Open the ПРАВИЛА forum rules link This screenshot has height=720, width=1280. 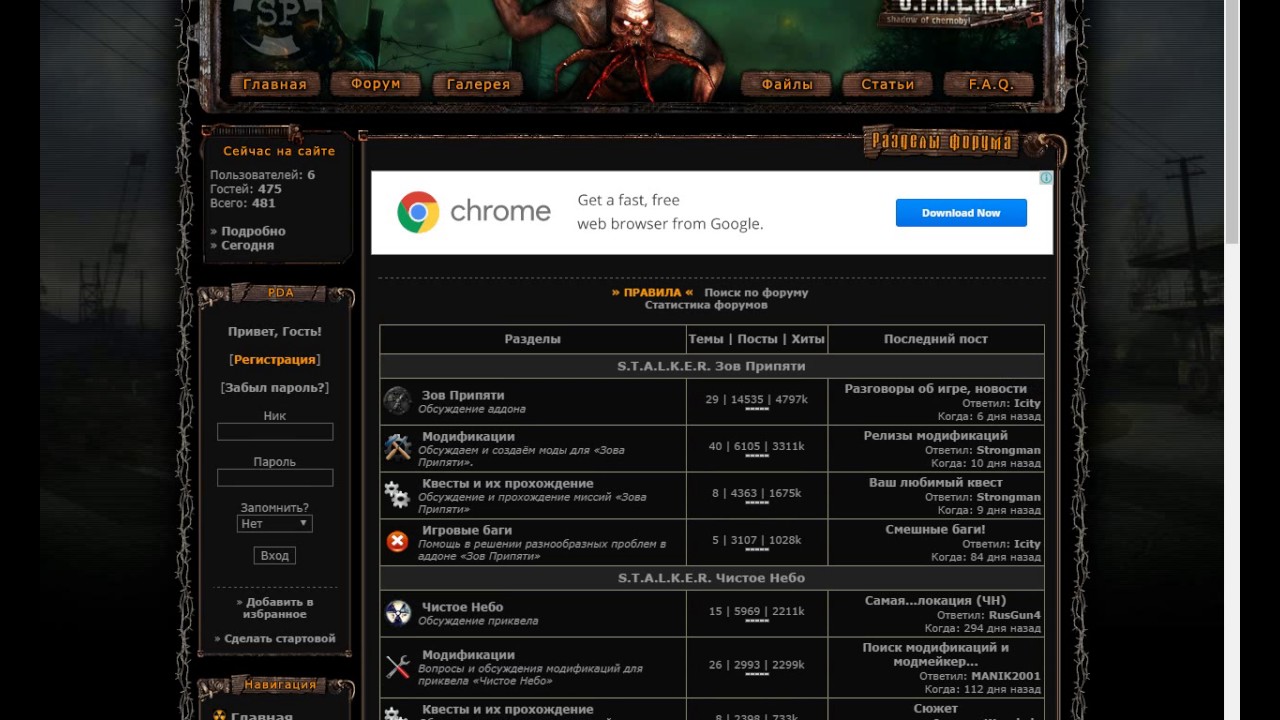652,293
